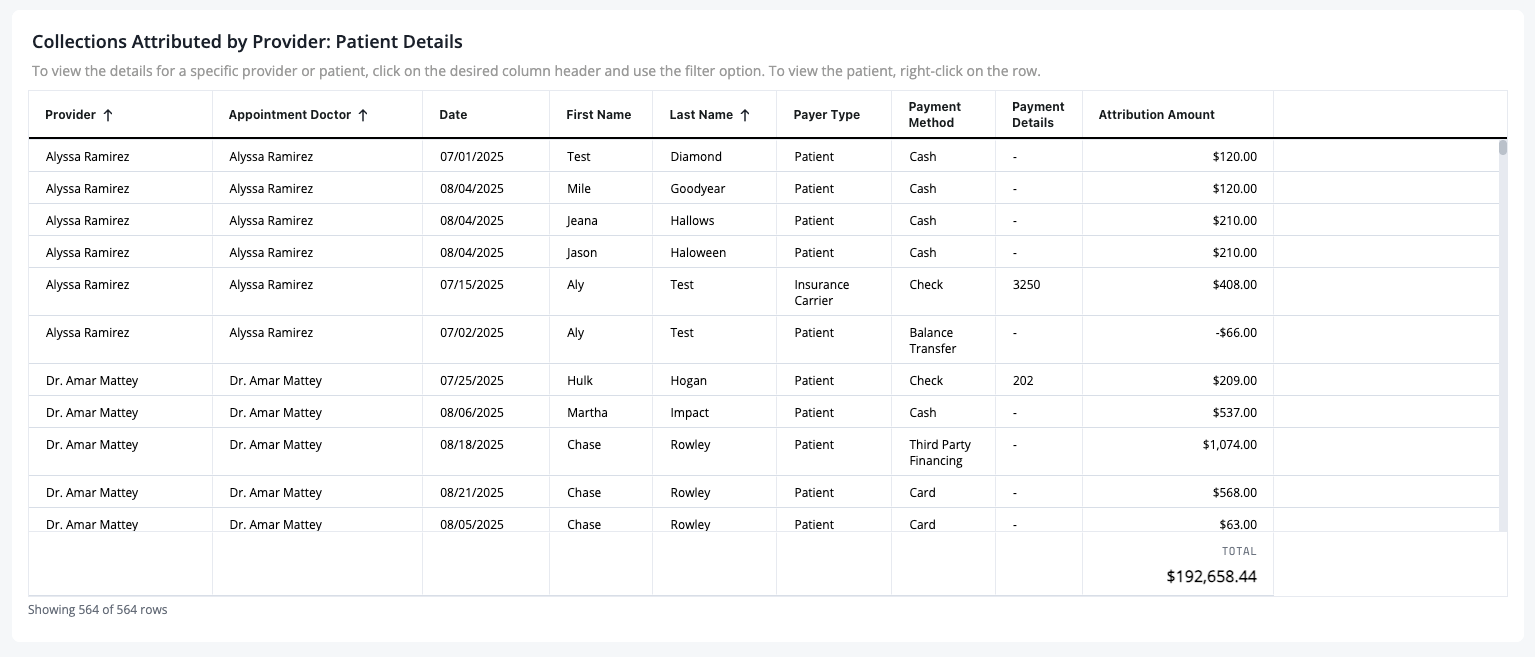Click first name Hulk

tap(580, 381)
